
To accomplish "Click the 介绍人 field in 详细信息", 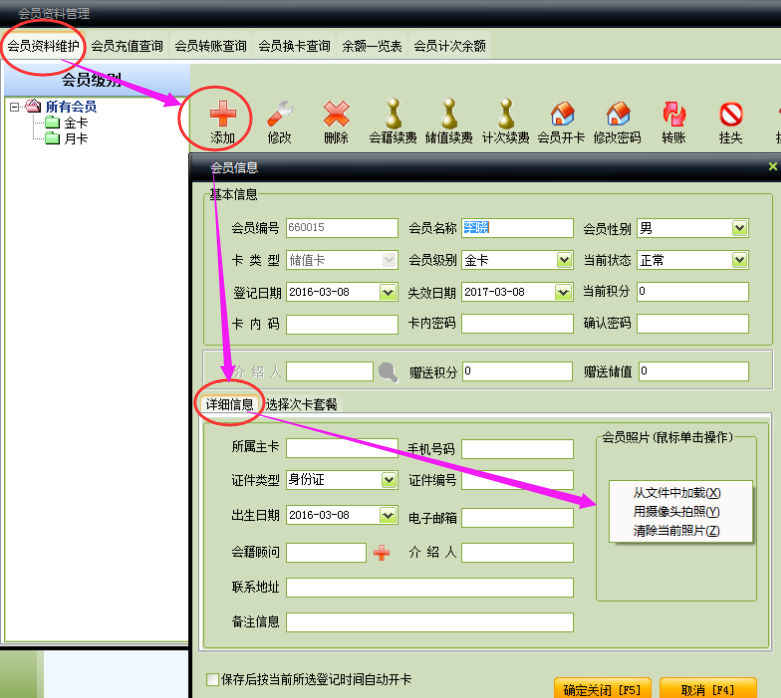I will coord(518,553).
